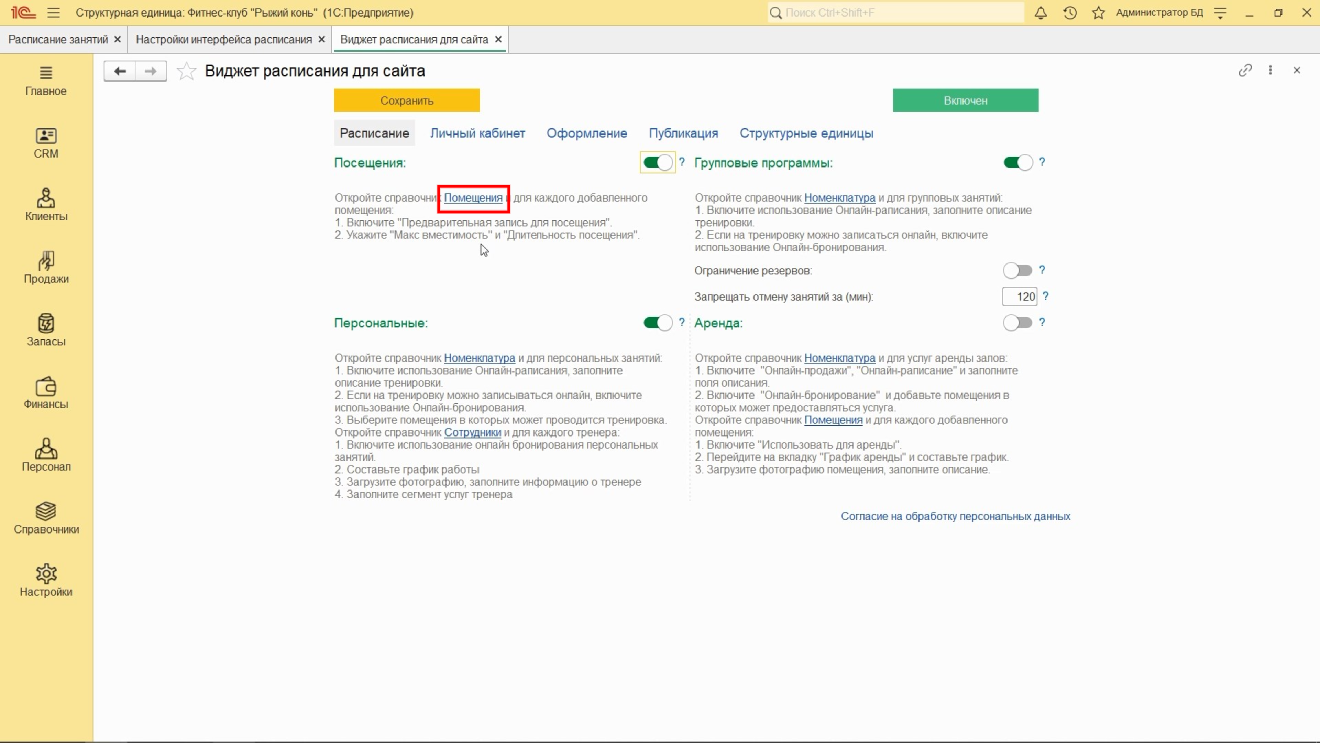Open service settings menu next to username
The width and height of the screenshot is (1320, 743).
click(x=1220, y=13)
